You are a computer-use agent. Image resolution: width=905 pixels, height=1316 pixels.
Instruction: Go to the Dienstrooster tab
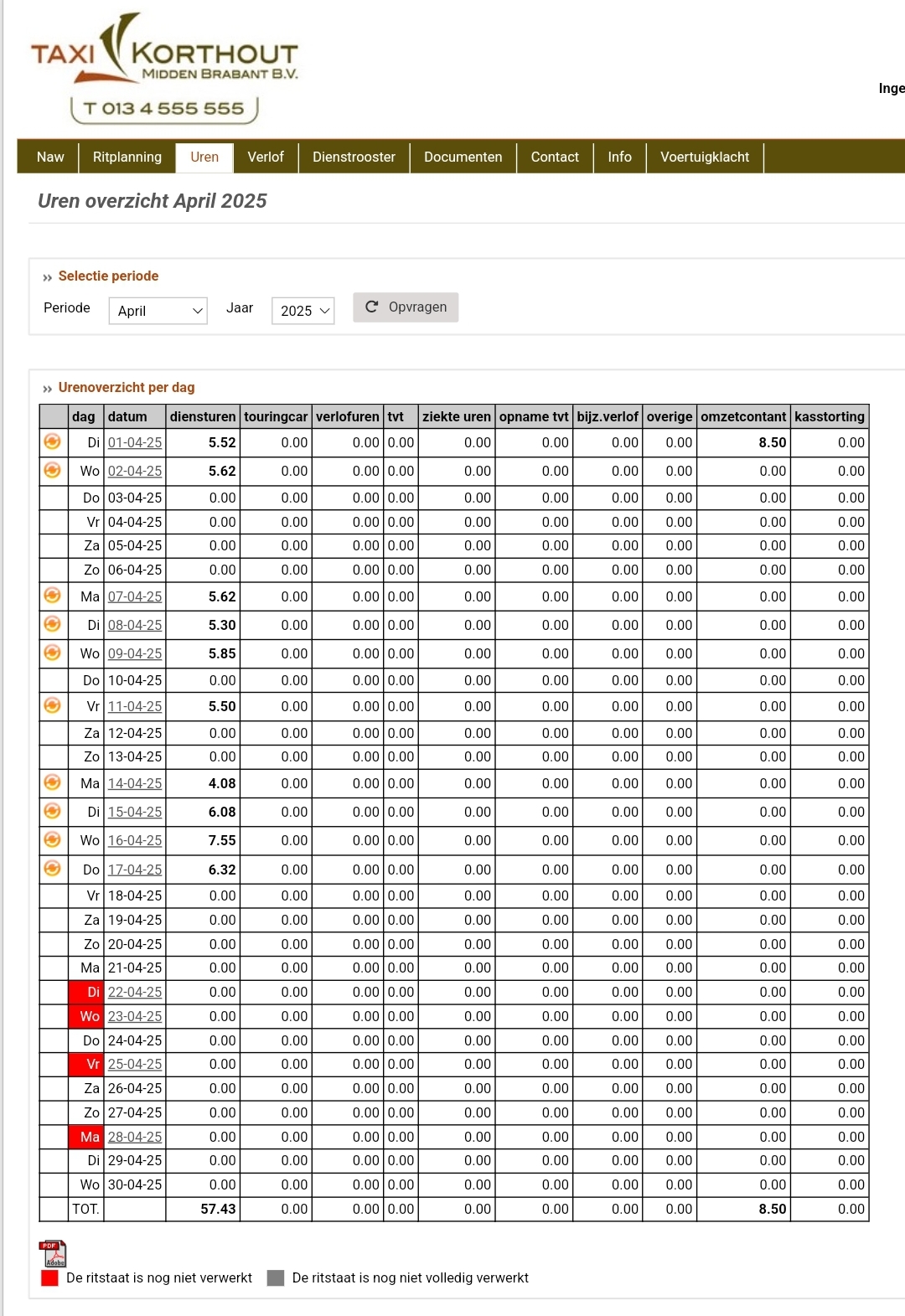tap(354, 157)
